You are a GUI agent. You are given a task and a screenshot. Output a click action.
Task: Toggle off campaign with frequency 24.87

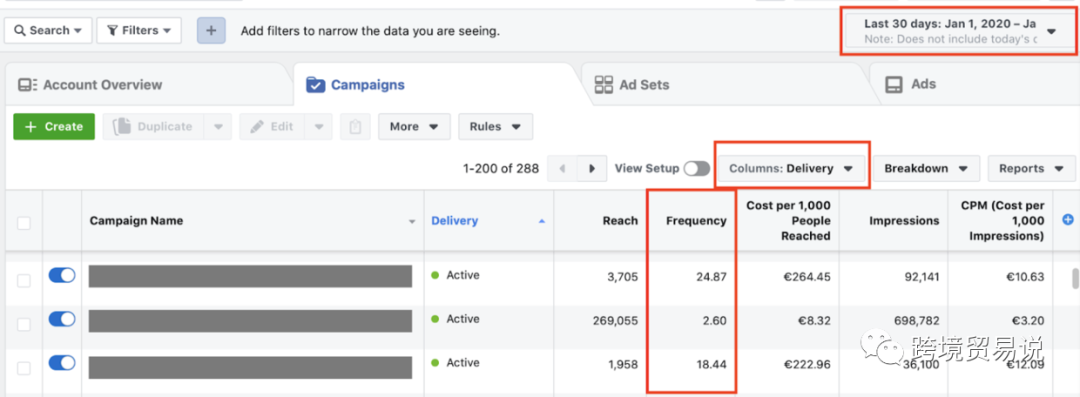point(62,276)
